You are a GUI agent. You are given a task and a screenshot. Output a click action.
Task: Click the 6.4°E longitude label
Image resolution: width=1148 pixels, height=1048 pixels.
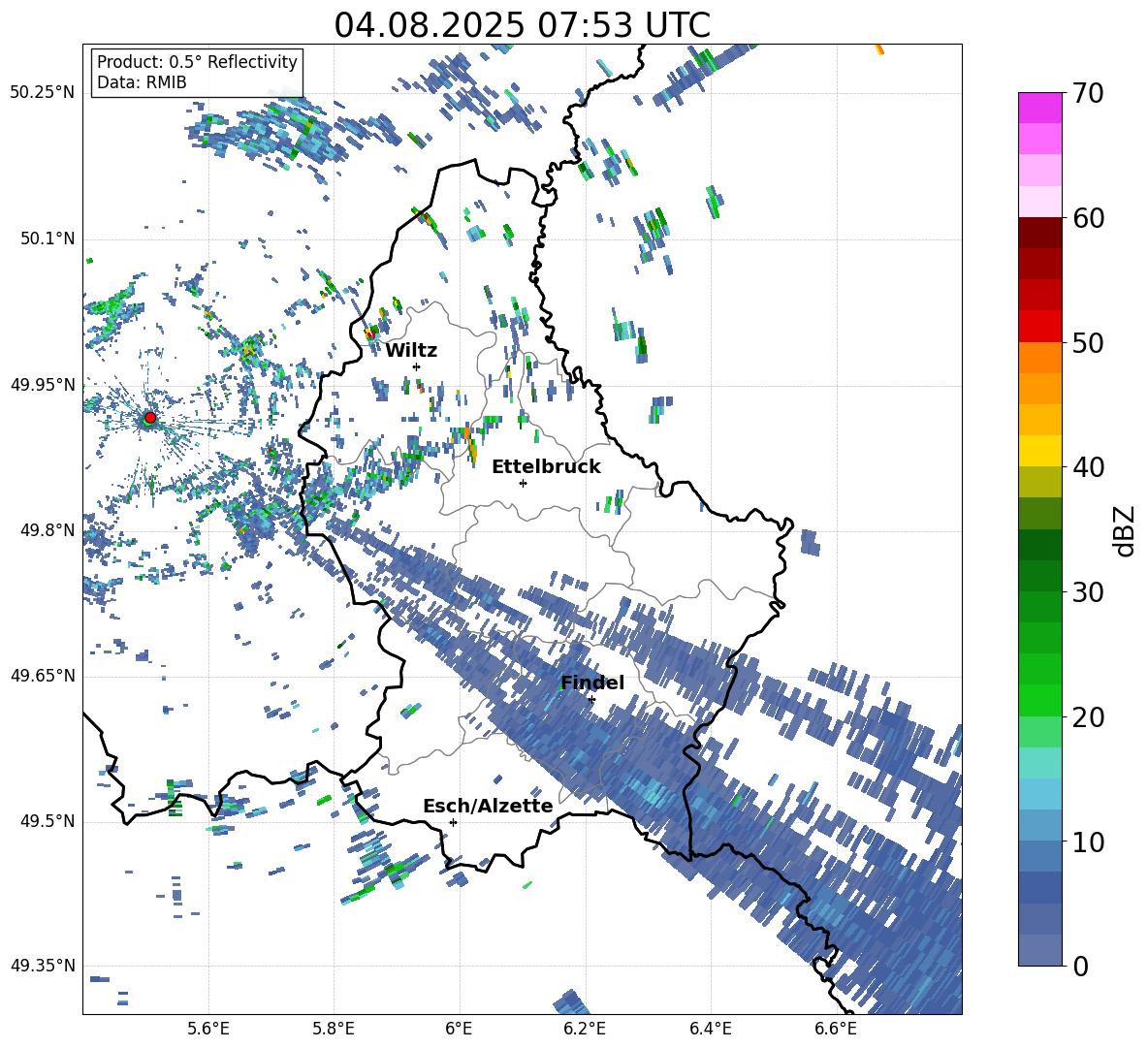710,1029
